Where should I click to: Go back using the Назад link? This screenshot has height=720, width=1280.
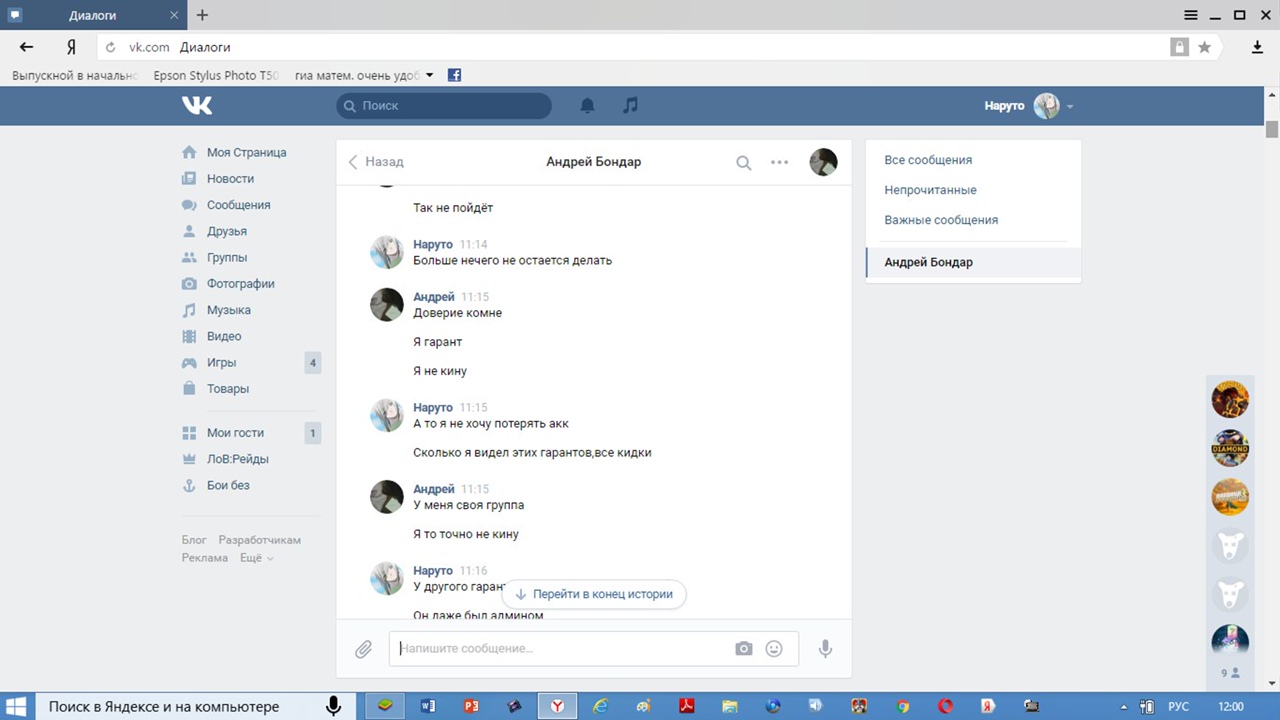[376, 162]
